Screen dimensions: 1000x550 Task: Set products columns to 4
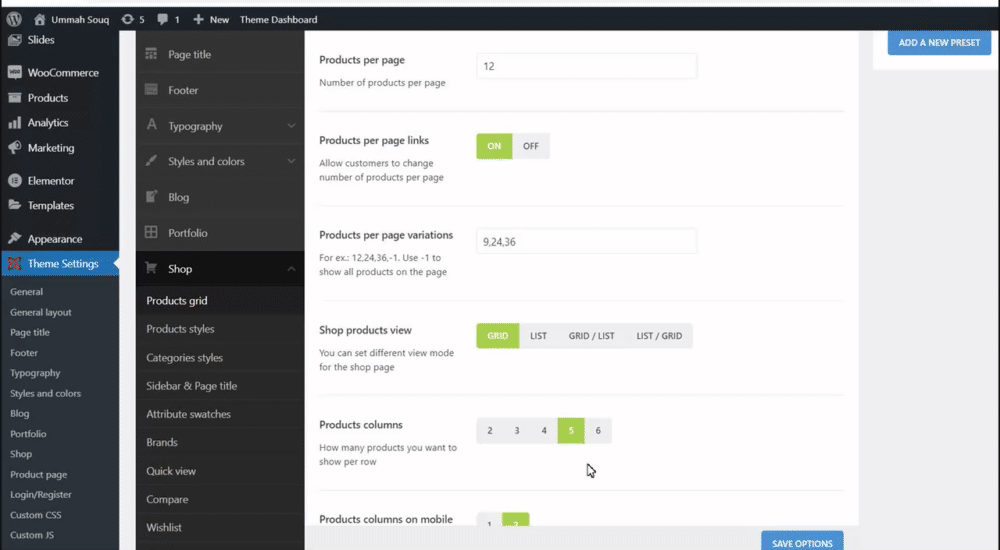[544, 431]
